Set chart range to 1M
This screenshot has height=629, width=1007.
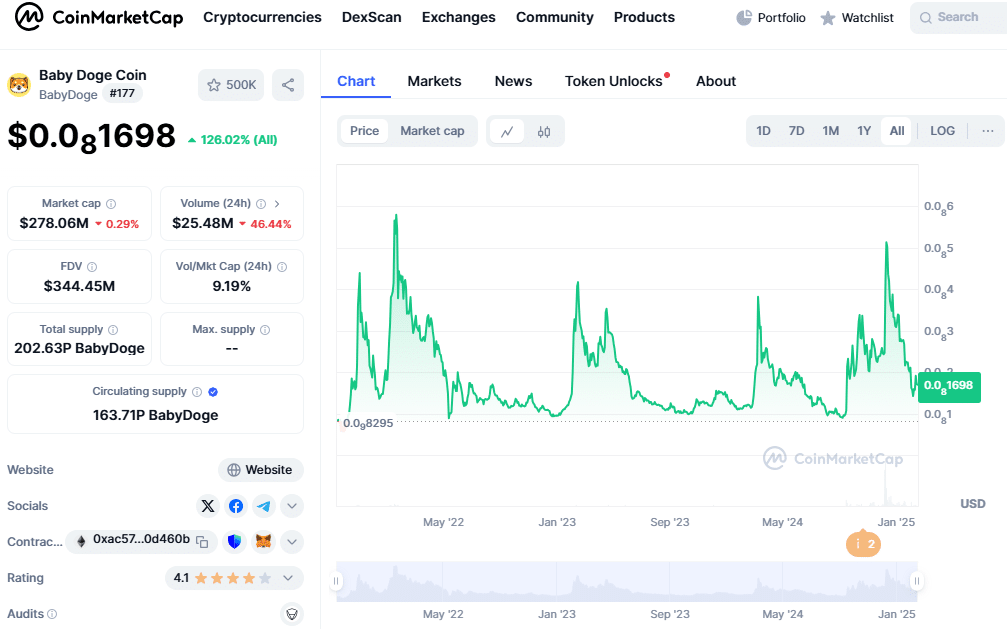(830, 131)
